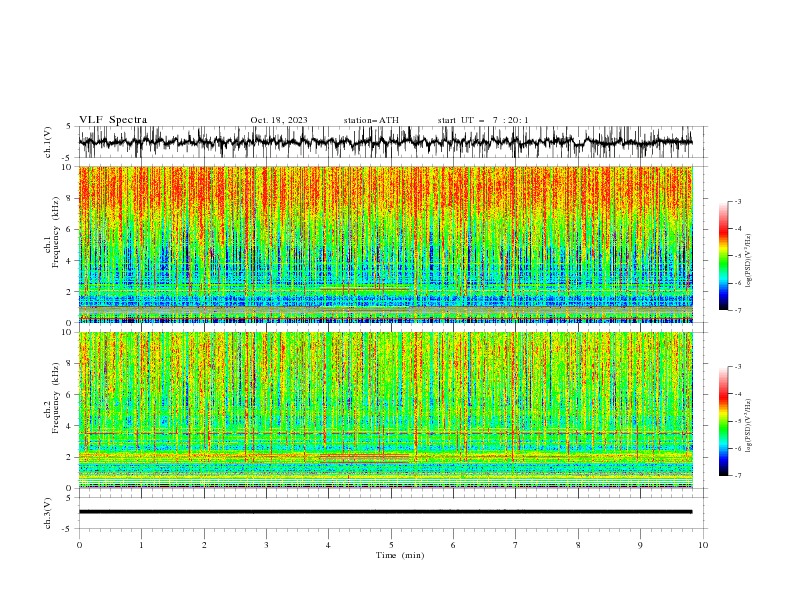Click the time axis tick label '10'
792x612 pixels.
click(x=703, y=545)
